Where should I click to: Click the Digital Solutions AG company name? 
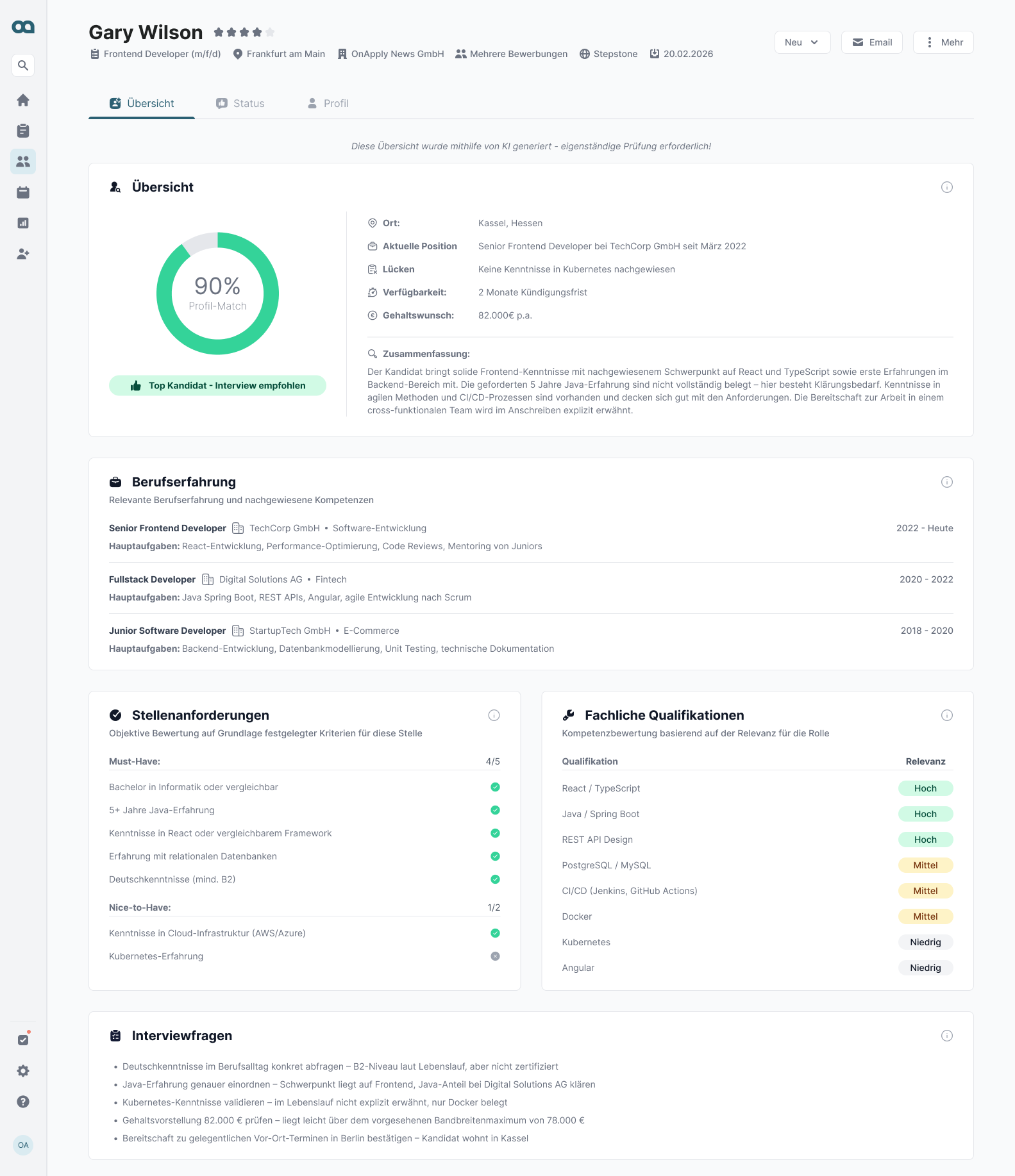click(x=261, y=579)
